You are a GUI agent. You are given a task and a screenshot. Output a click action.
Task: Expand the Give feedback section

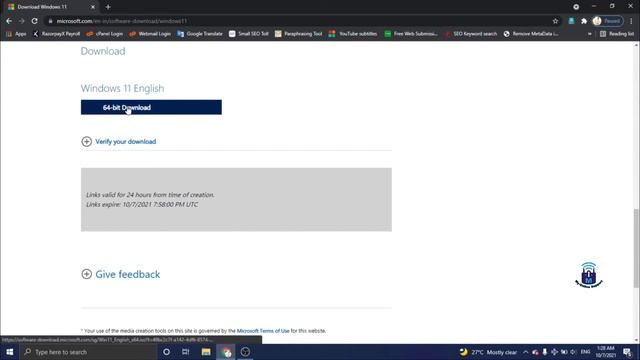(x=121, y=274)
